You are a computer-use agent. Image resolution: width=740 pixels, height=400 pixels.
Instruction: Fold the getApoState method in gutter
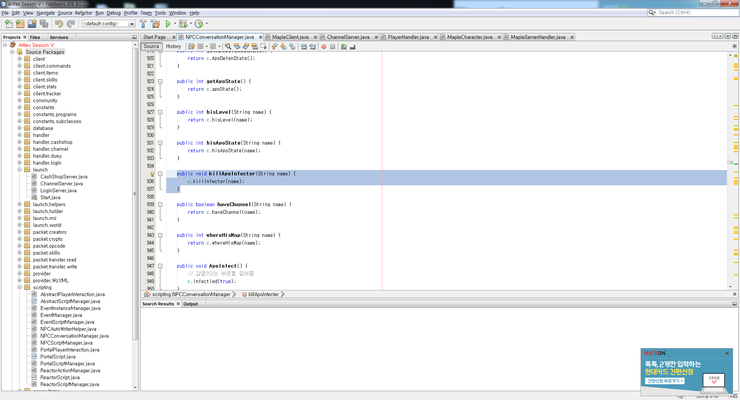click(x=160, y=81)
